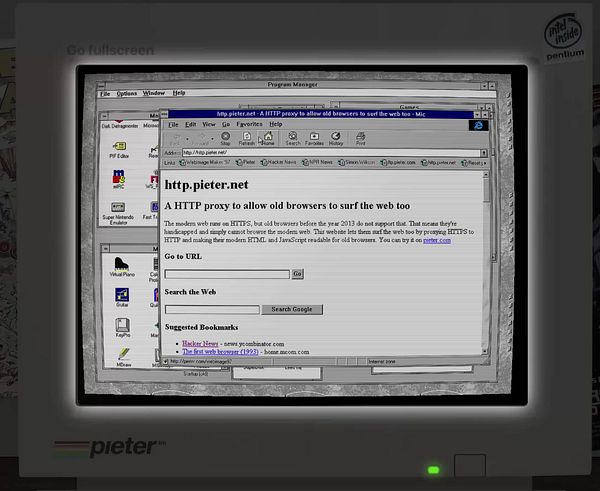Click the monitor power button

point(470,466)
